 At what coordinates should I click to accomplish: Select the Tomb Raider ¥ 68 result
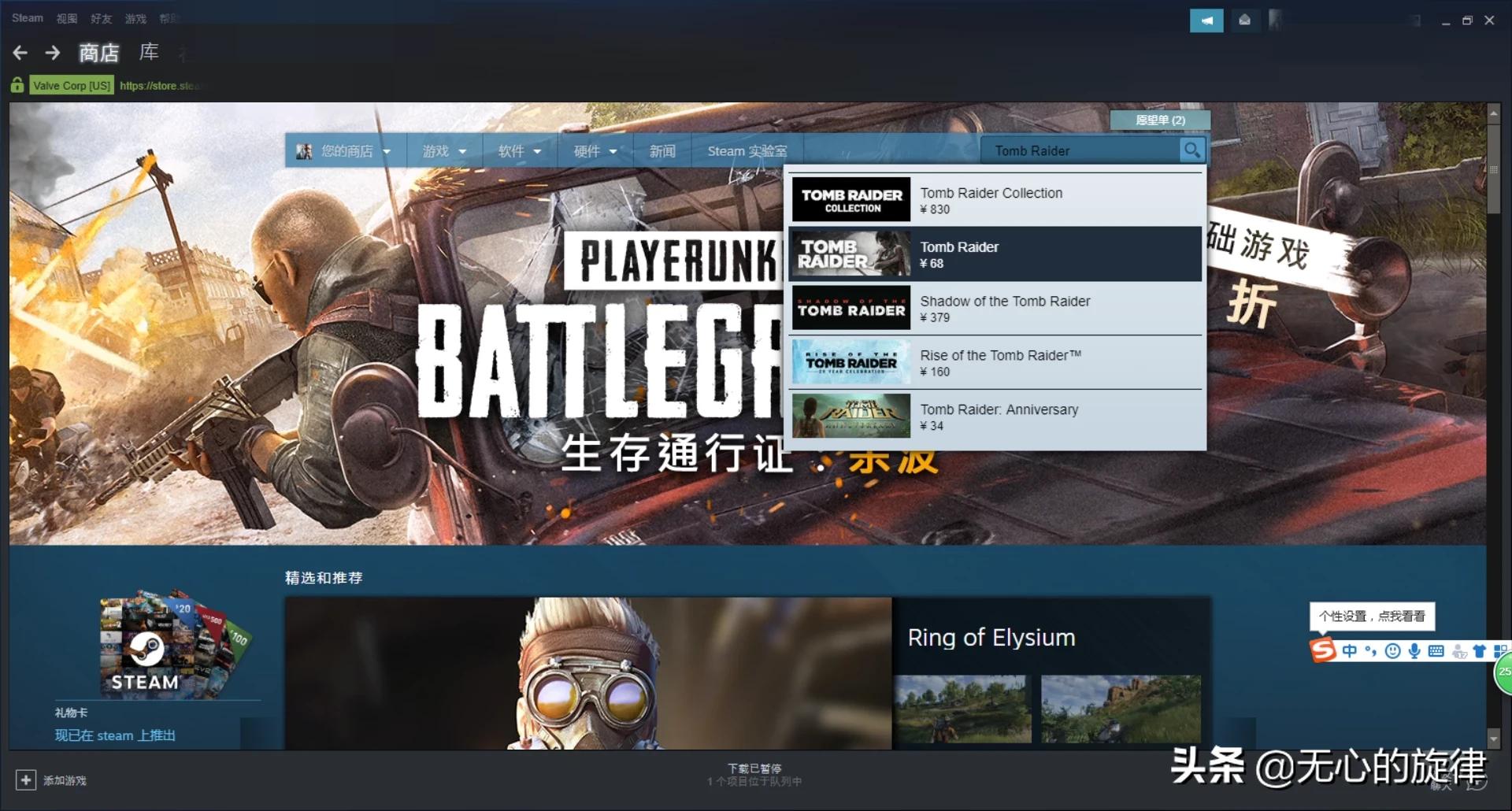[x=995, y=254]
